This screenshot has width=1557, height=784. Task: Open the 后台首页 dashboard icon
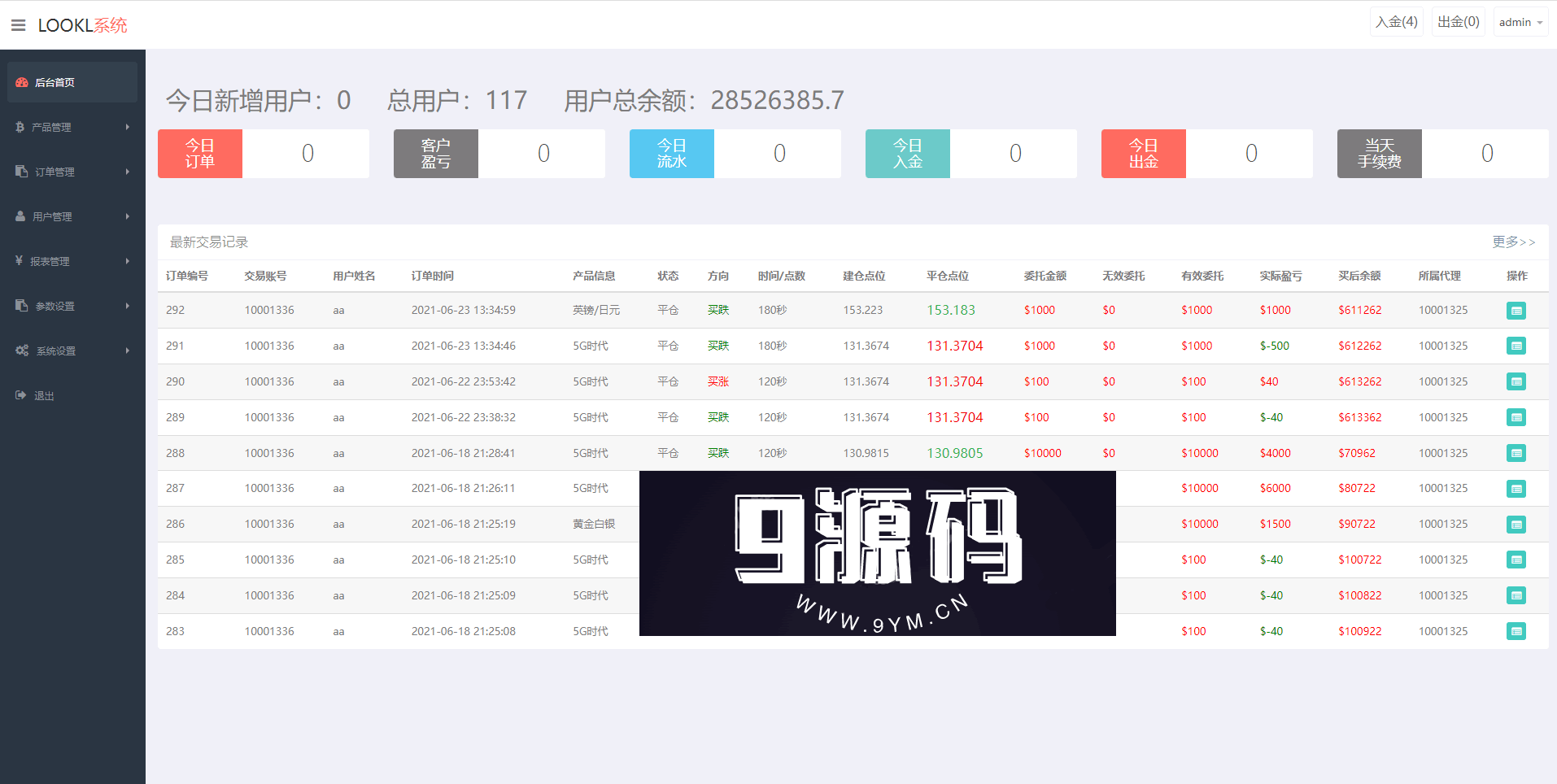[x=22, y=82]
